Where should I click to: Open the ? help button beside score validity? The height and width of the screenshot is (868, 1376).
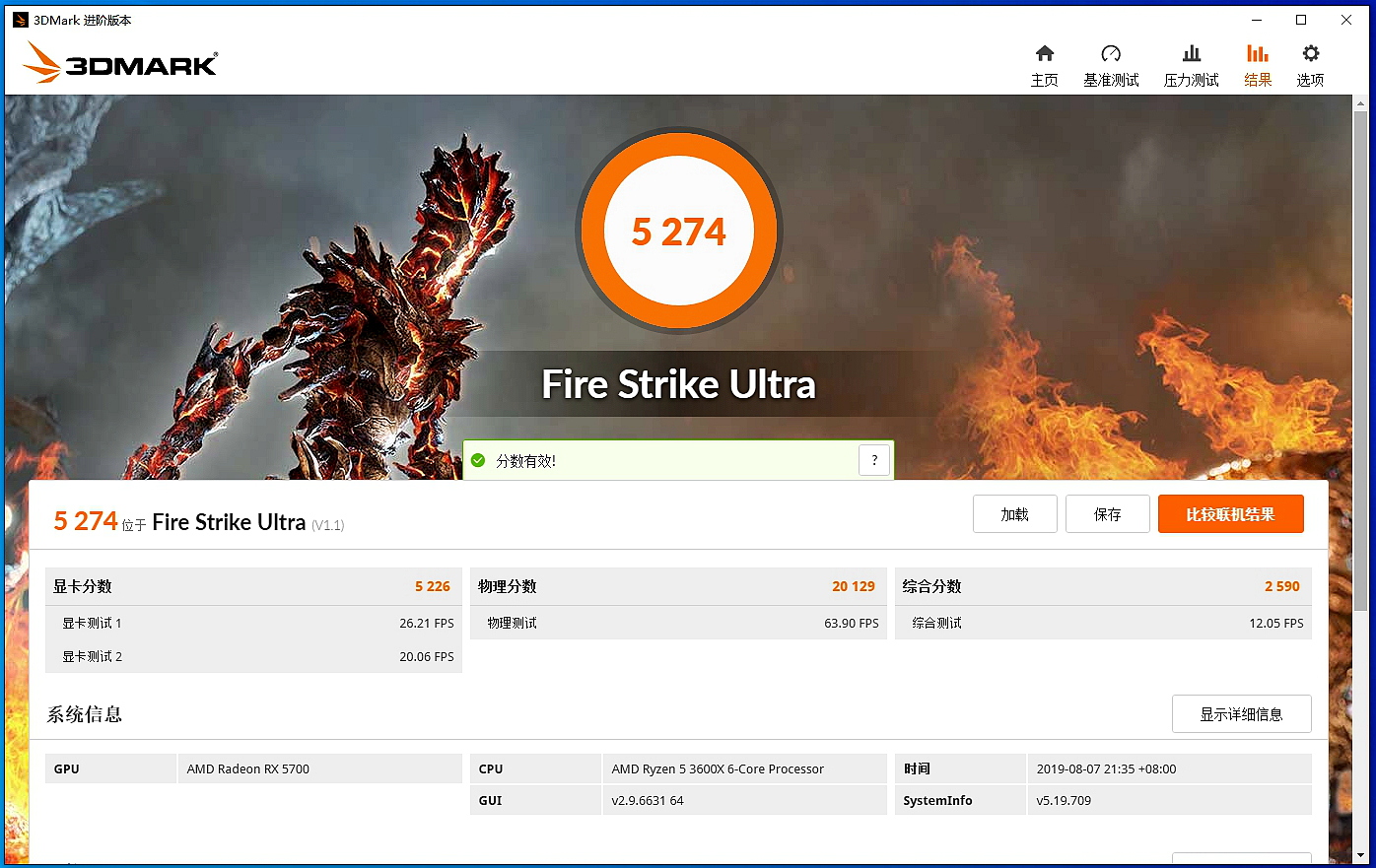pos(874,459)
